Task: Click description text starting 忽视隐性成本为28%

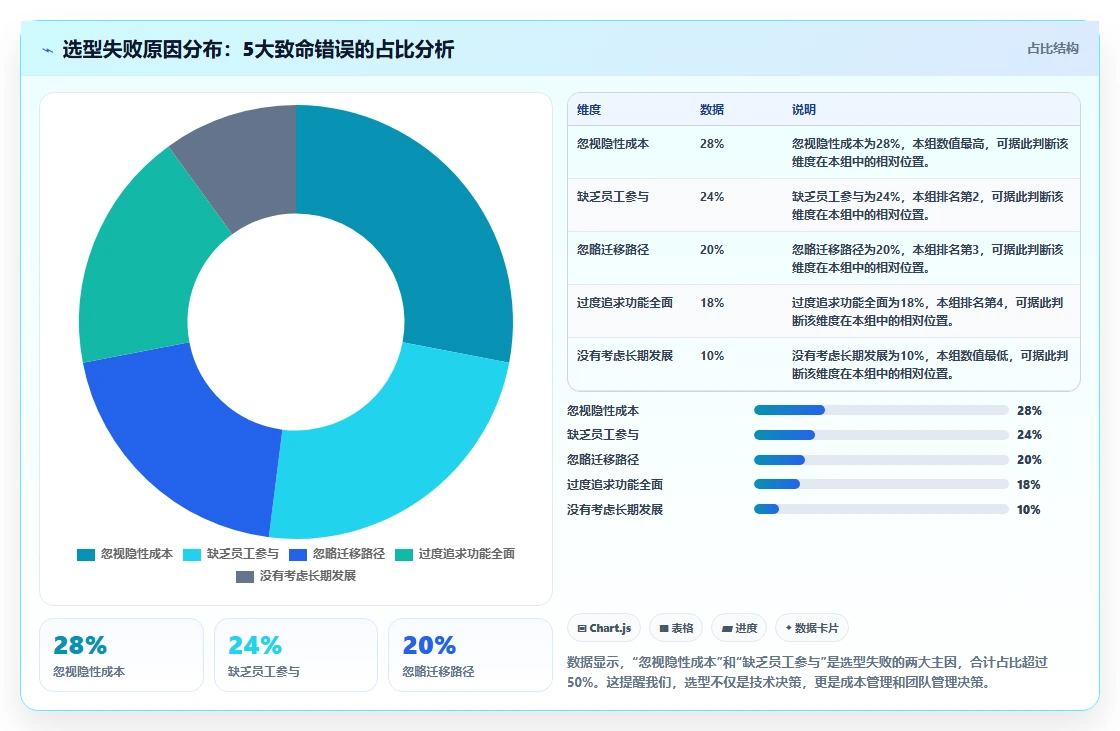Action: 930,152
